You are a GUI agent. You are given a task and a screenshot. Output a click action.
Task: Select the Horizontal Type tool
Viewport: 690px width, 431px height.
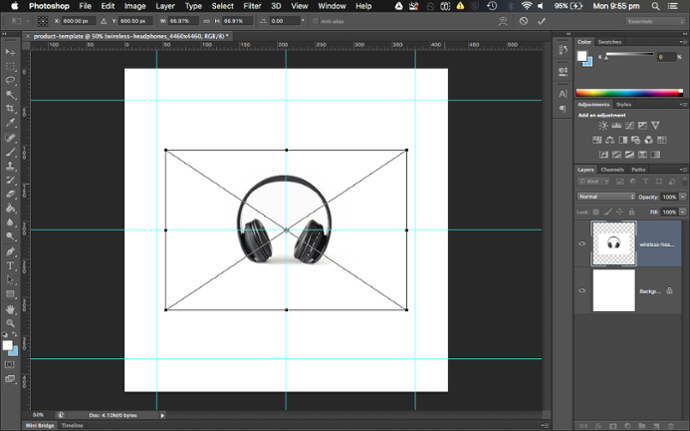tap(10, 266)
